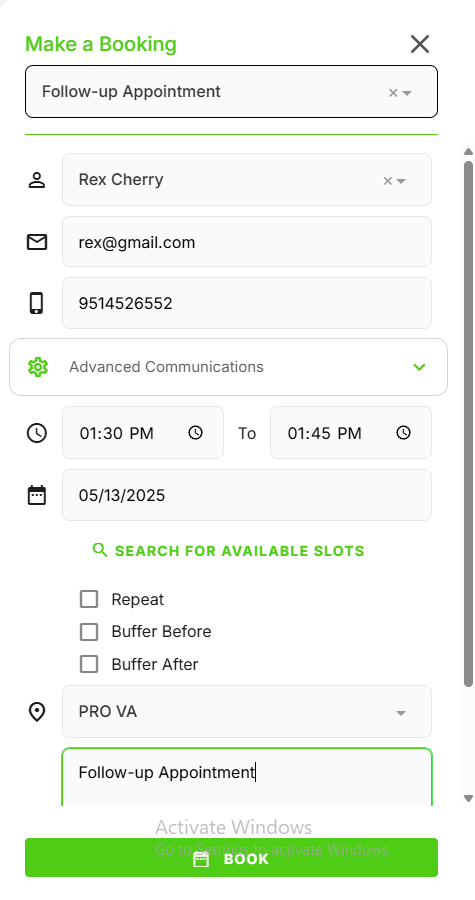
Task: Enable the Repeat checkbox
Action: click(x=89, y=599)
